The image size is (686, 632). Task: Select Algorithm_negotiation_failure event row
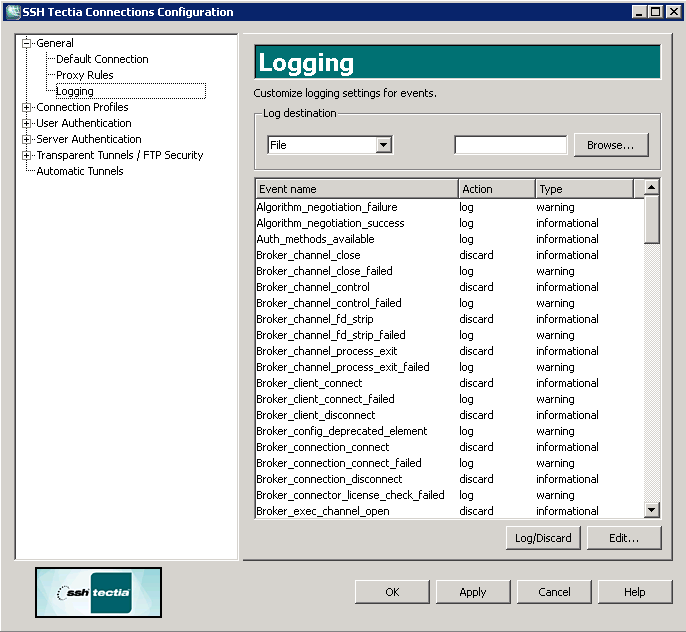[x=450, y=207]
